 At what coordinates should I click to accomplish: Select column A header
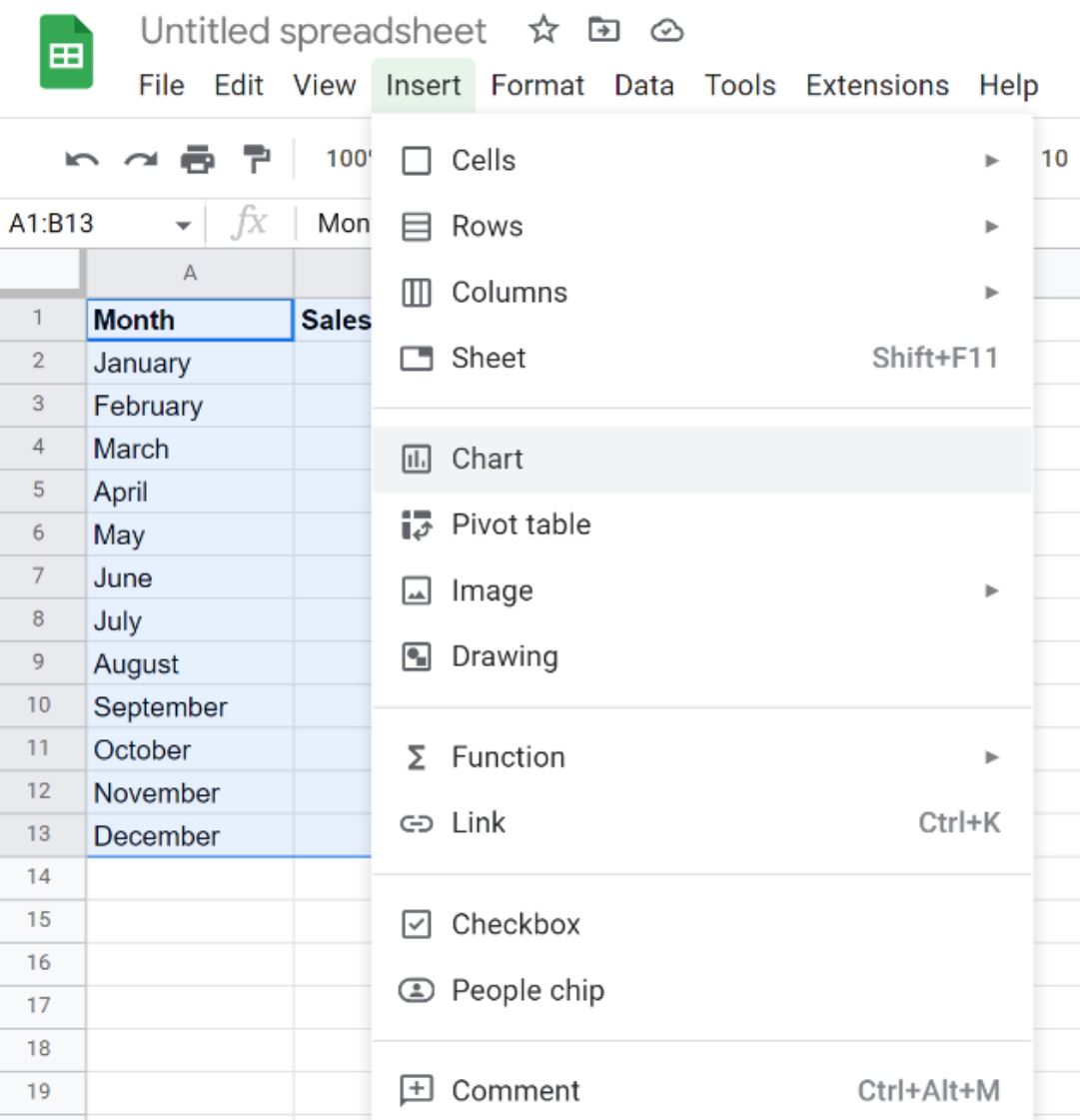[190, 273]
